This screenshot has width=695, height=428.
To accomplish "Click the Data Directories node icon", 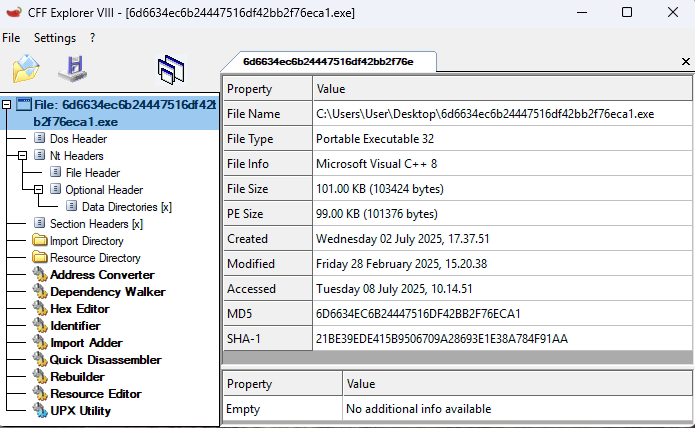I will (x=71, y=206).
